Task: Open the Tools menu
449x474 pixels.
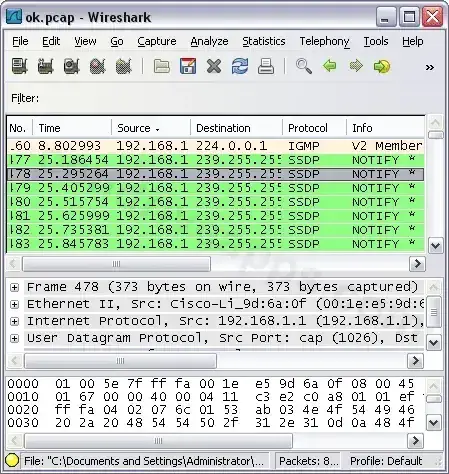Action: 376,41
